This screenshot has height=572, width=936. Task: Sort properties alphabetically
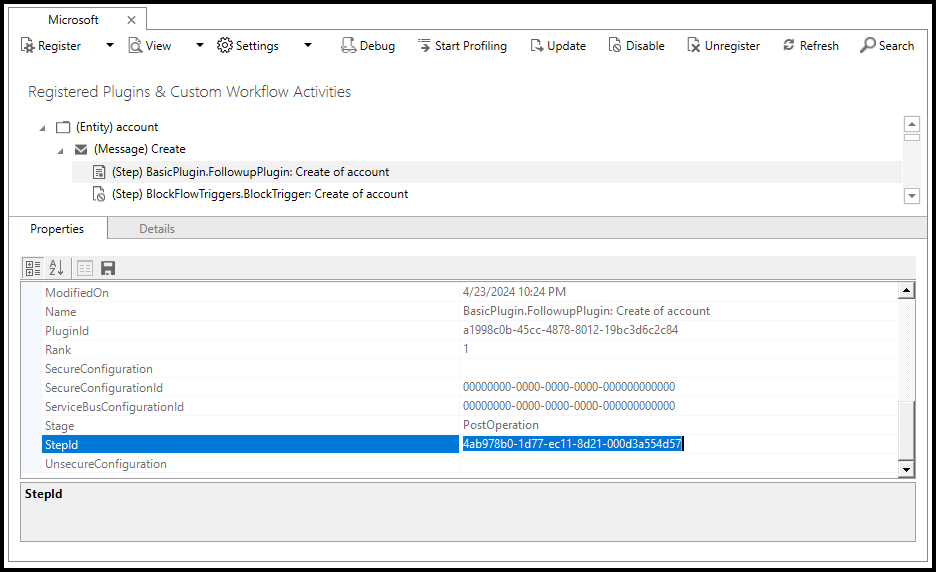click(56, 268)
